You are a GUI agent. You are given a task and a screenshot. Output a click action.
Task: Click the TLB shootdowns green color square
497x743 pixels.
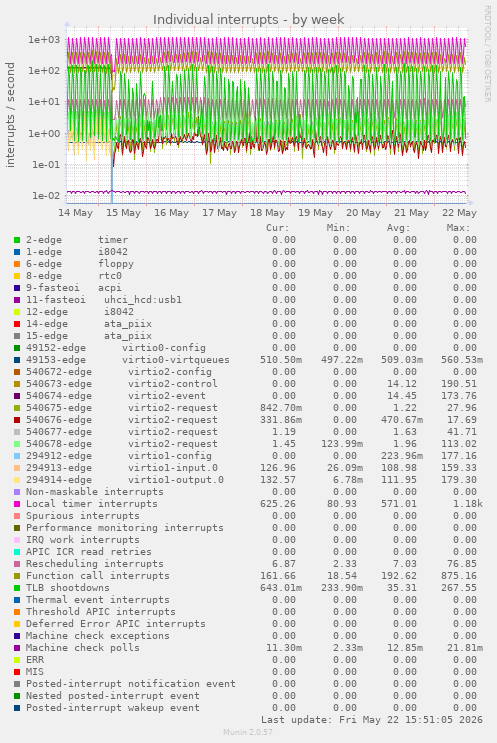click(17, 588)
